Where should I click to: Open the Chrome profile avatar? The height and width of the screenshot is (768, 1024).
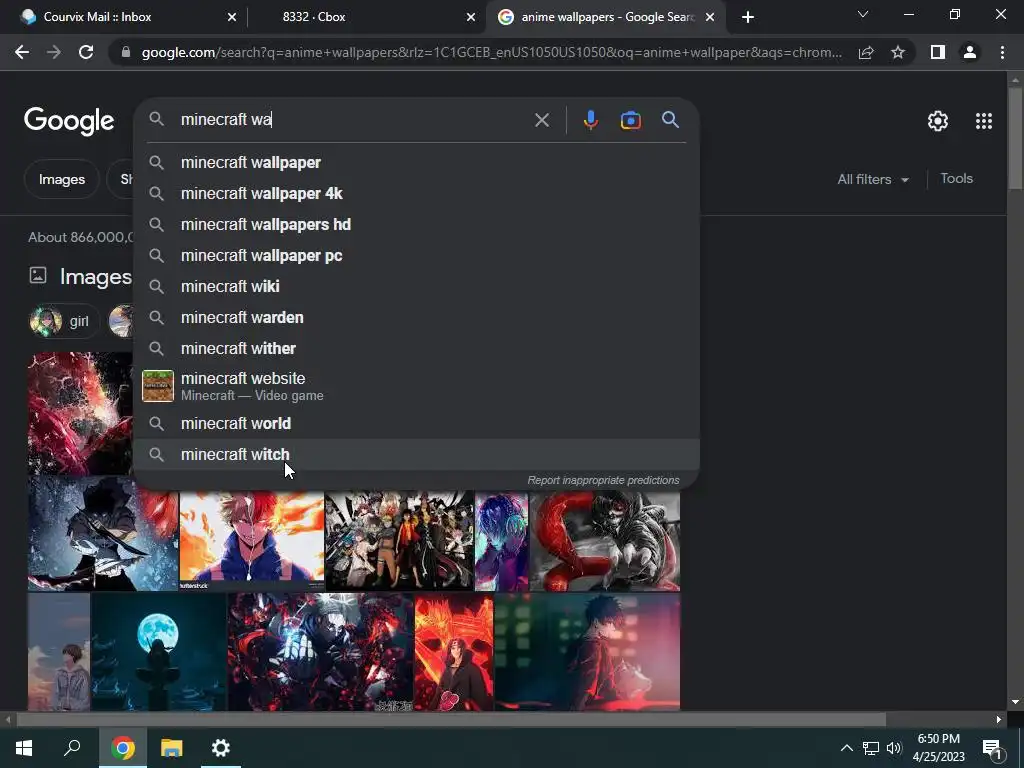970,52
